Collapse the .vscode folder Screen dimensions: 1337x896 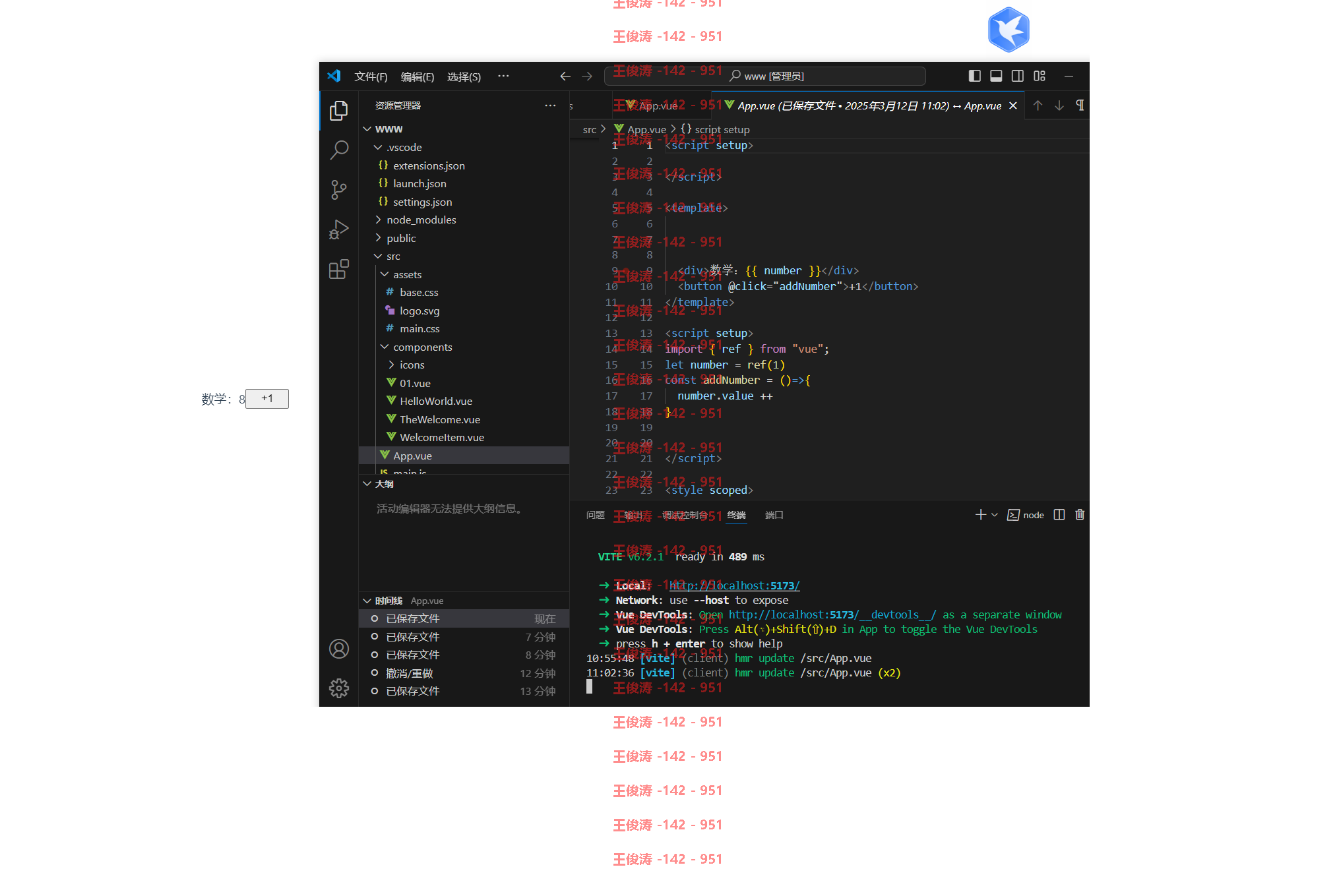(x=464, y=148)
